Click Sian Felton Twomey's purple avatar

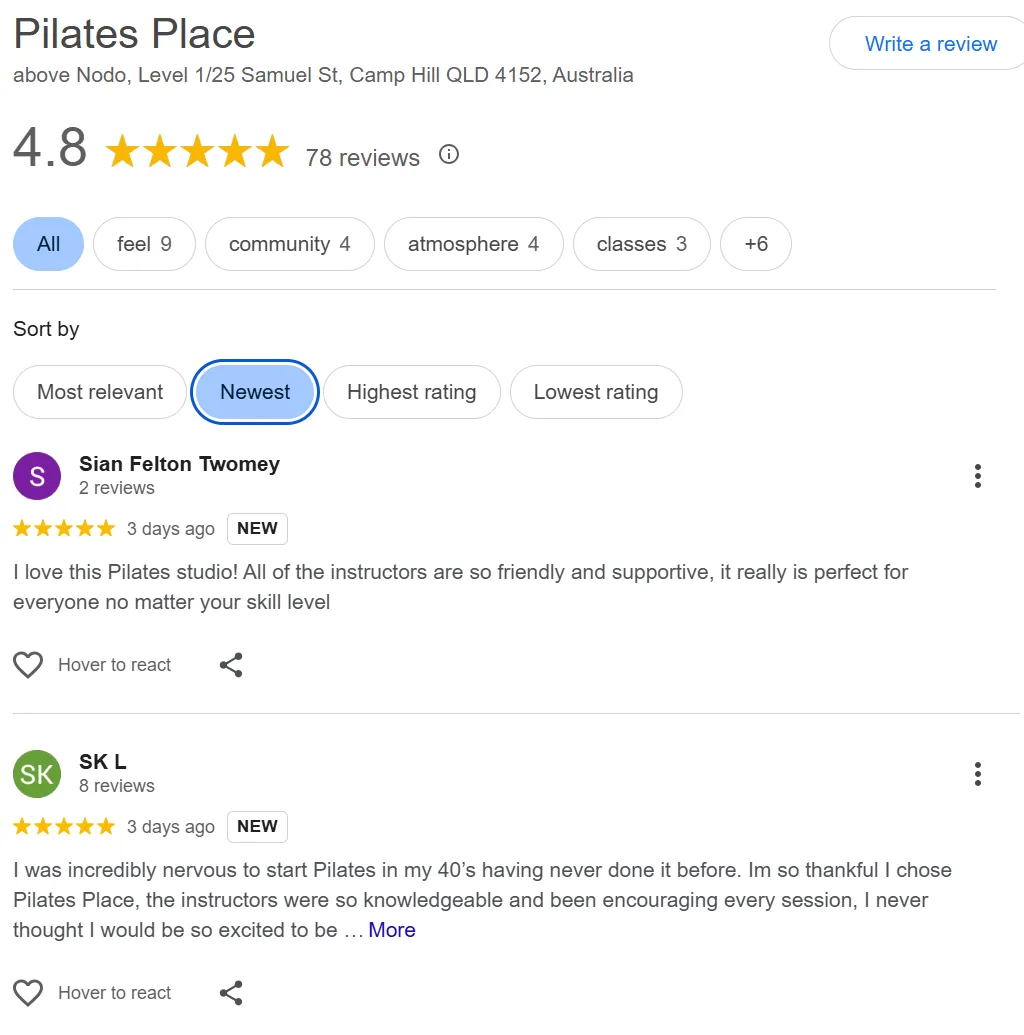pos(37,475)
